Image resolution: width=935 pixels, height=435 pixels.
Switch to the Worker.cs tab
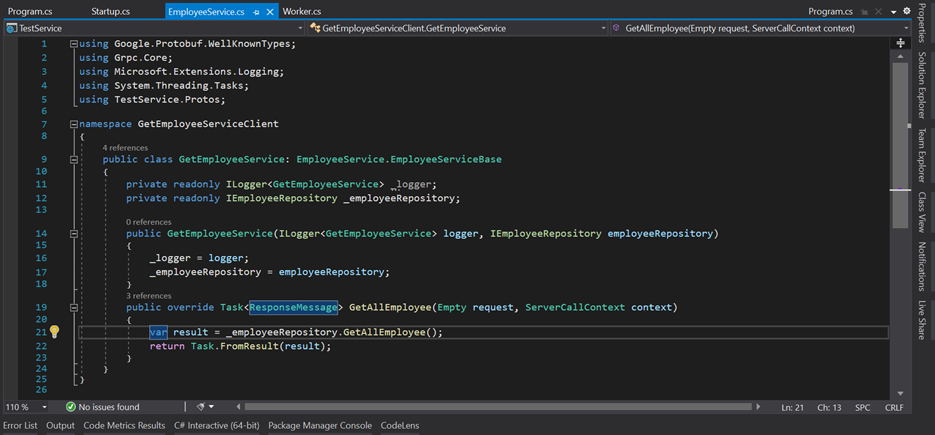301,11
